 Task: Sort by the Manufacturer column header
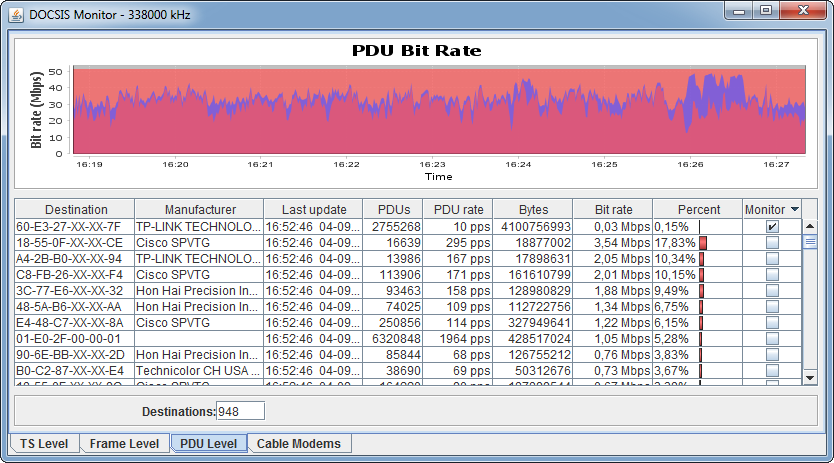pyautogui.click(x=199, y=209)
